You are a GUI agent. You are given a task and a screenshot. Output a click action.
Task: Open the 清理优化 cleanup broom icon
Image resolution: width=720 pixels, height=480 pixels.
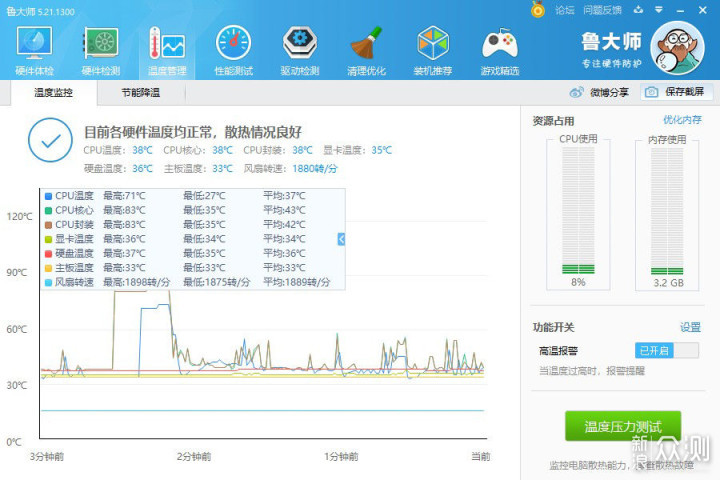coord(366,51)
